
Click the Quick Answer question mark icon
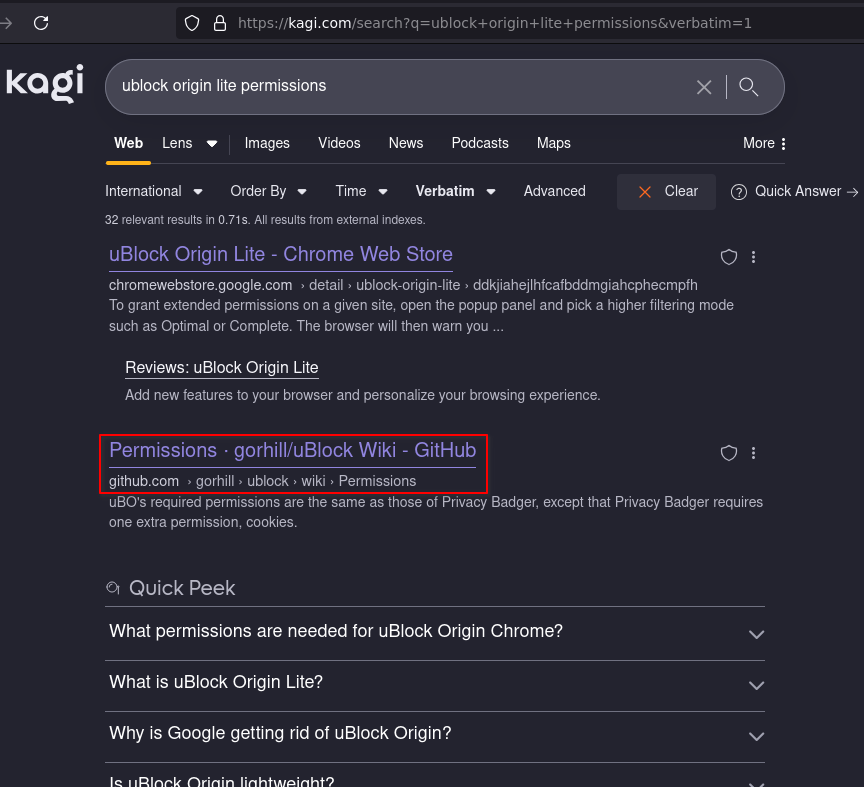click(x=739, y=192)
